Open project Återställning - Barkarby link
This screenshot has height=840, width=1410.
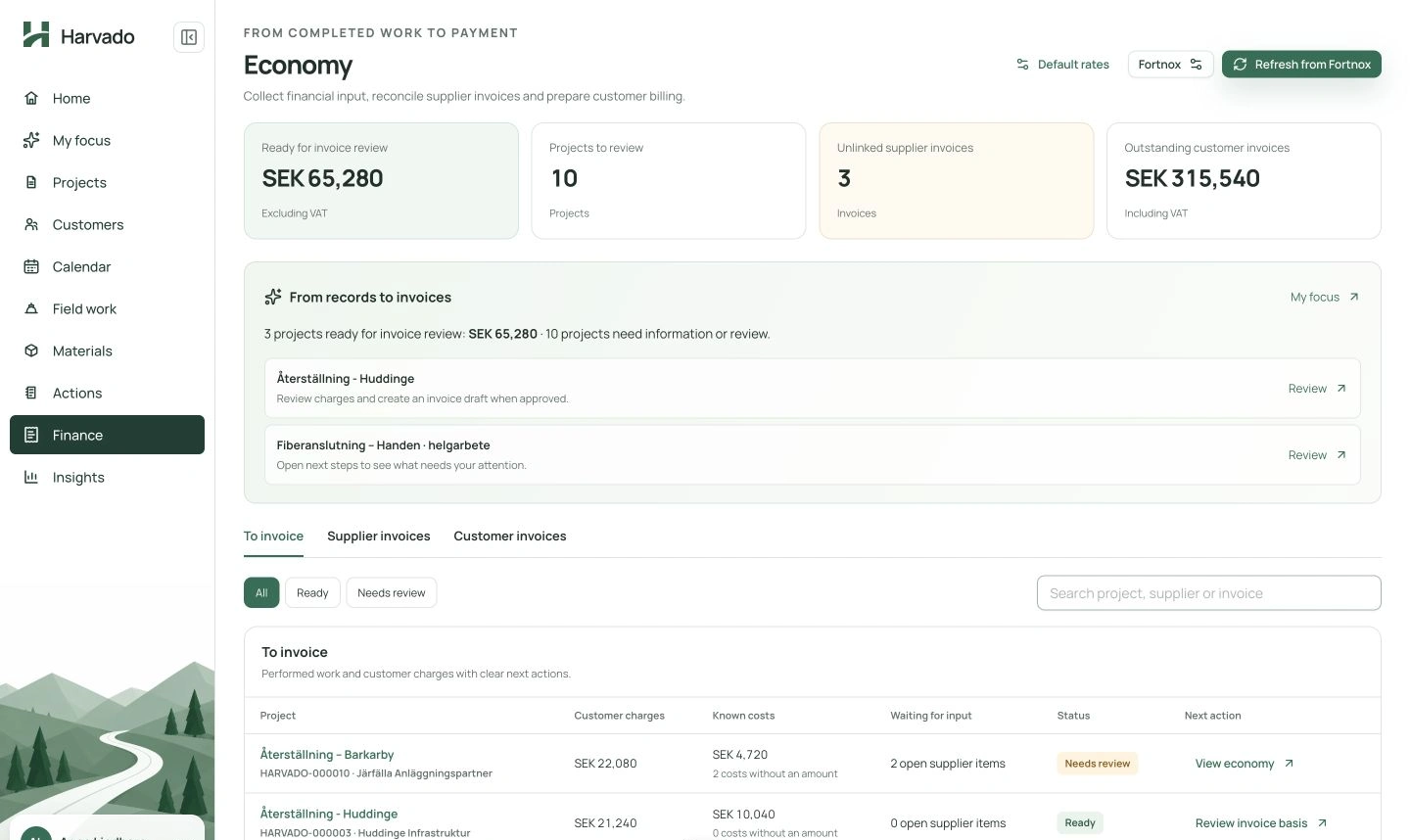coord(327,755)
